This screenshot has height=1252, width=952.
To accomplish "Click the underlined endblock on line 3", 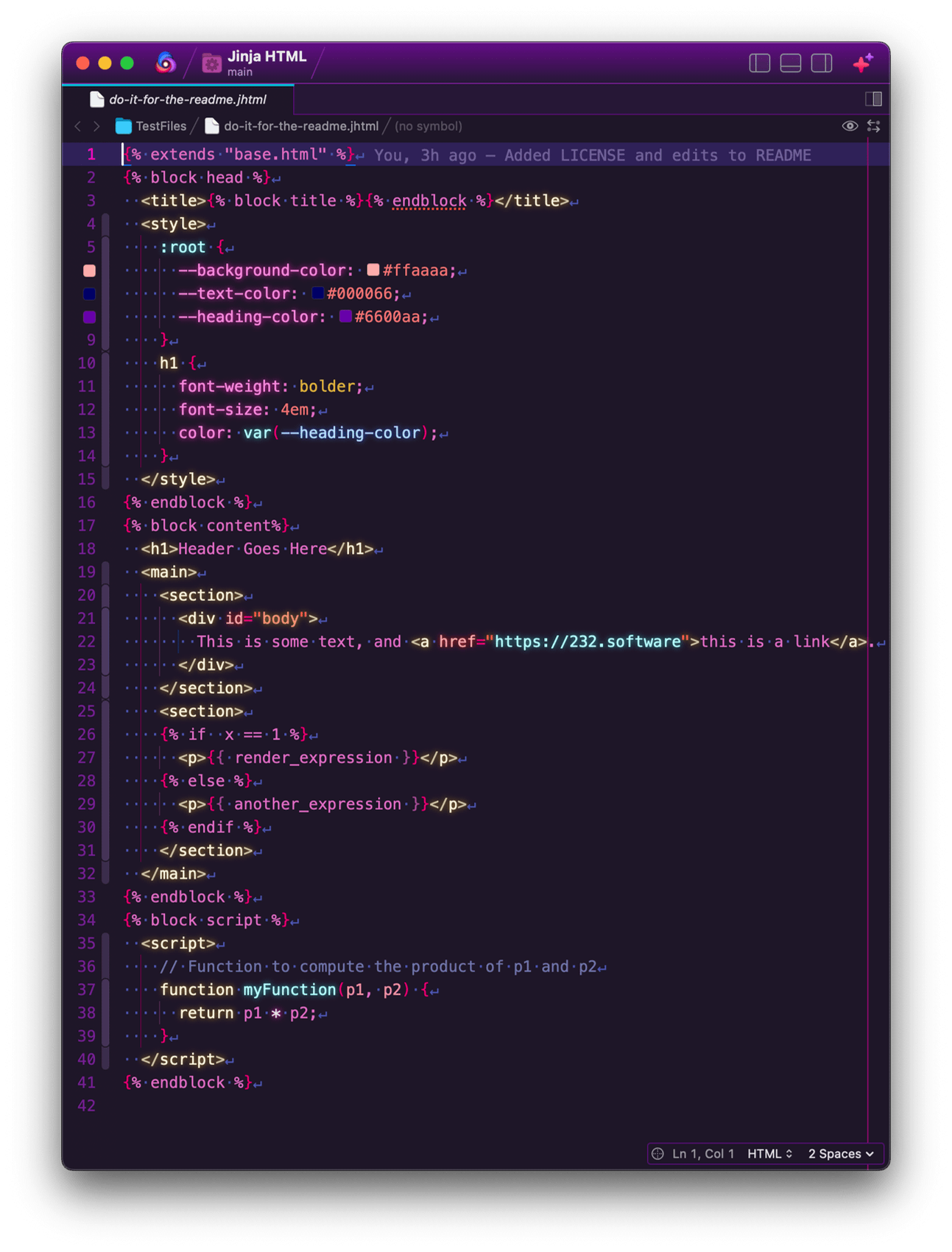I will [x=429, y=201].
